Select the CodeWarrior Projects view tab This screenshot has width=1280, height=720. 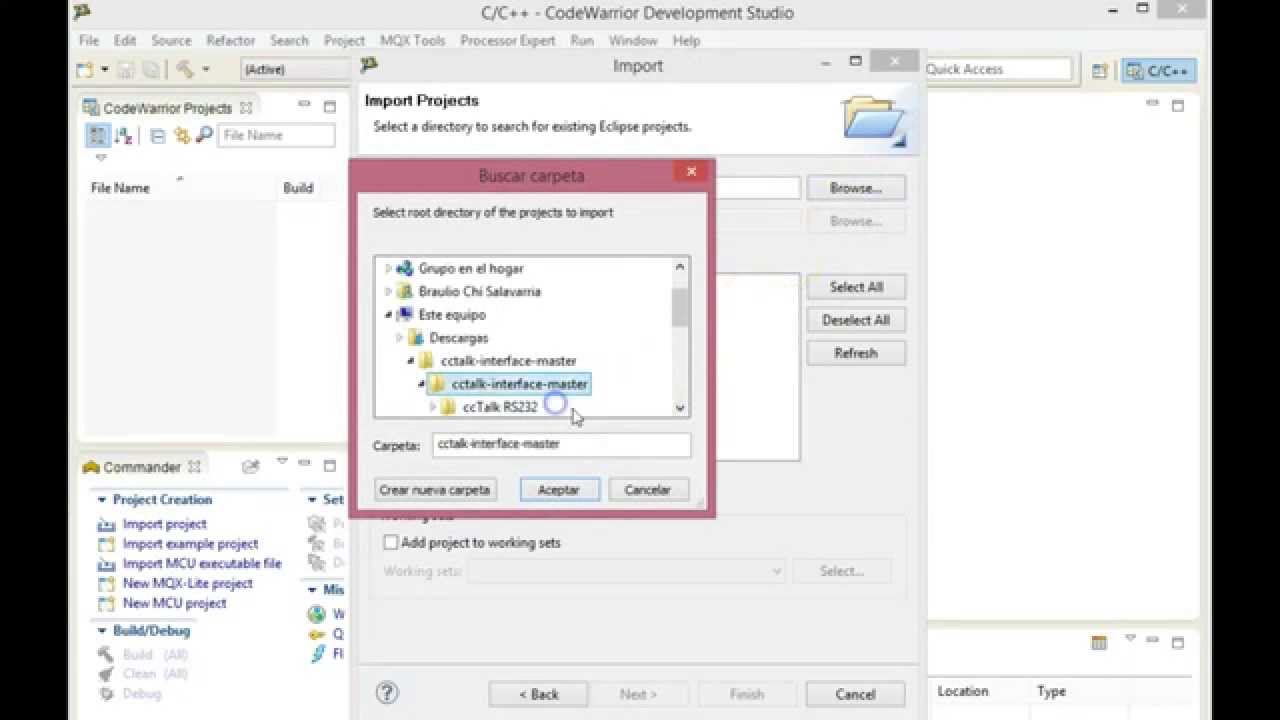point(167,108)
